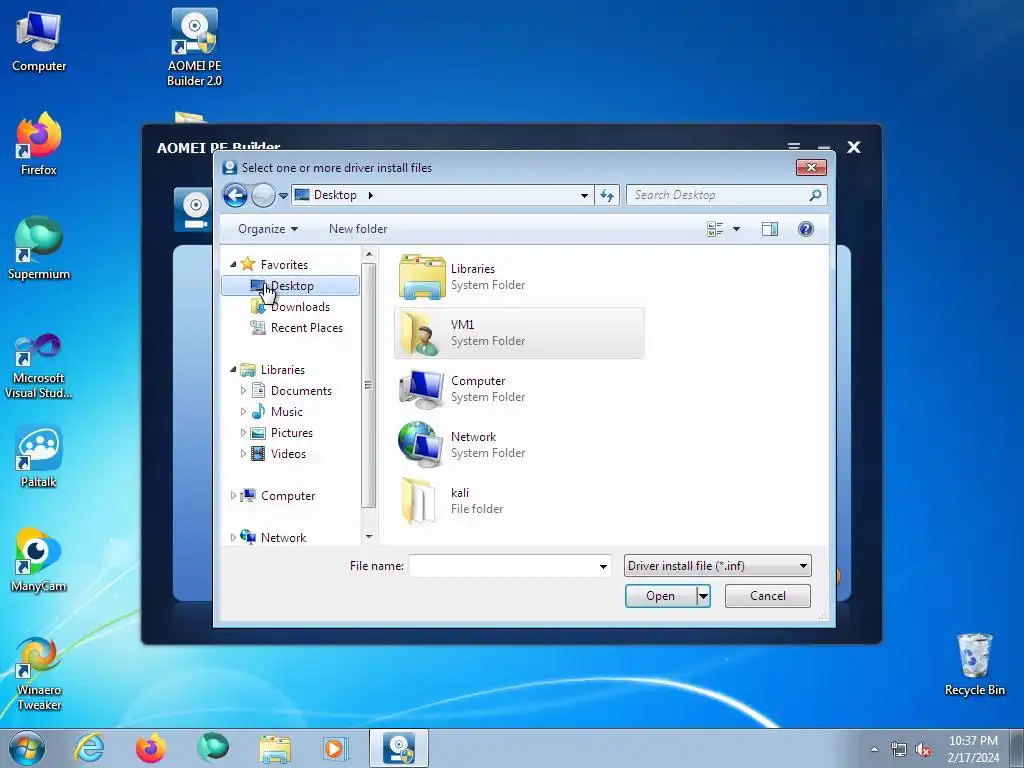The width and height of the screenshot is (1024, 768).
Task: Open Paltalk desktop shortcut
Action: (39, 456)
